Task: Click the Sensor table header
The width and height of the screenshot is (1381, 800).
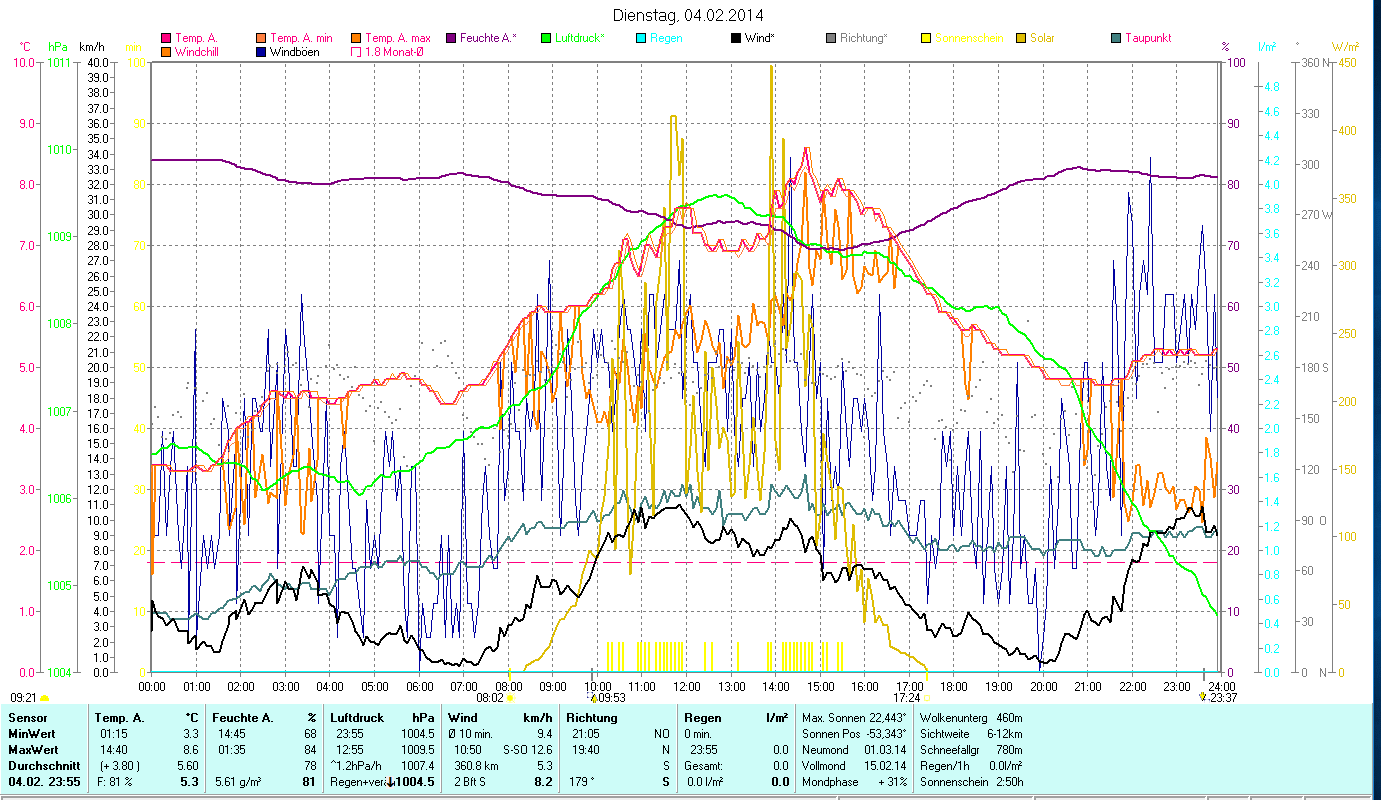Action: coord(28,718)
